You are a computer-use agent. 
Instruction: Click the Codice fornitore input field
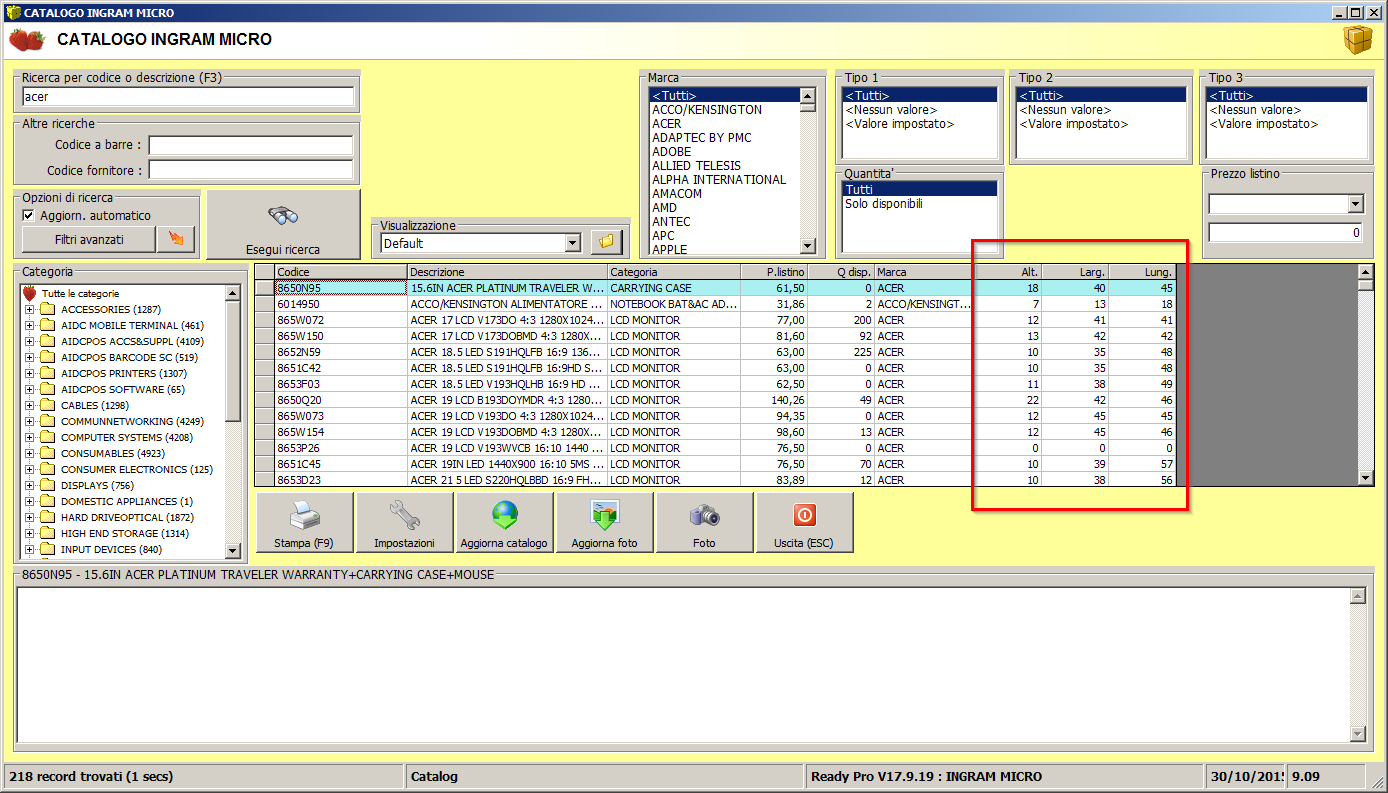tap(251, 170)
